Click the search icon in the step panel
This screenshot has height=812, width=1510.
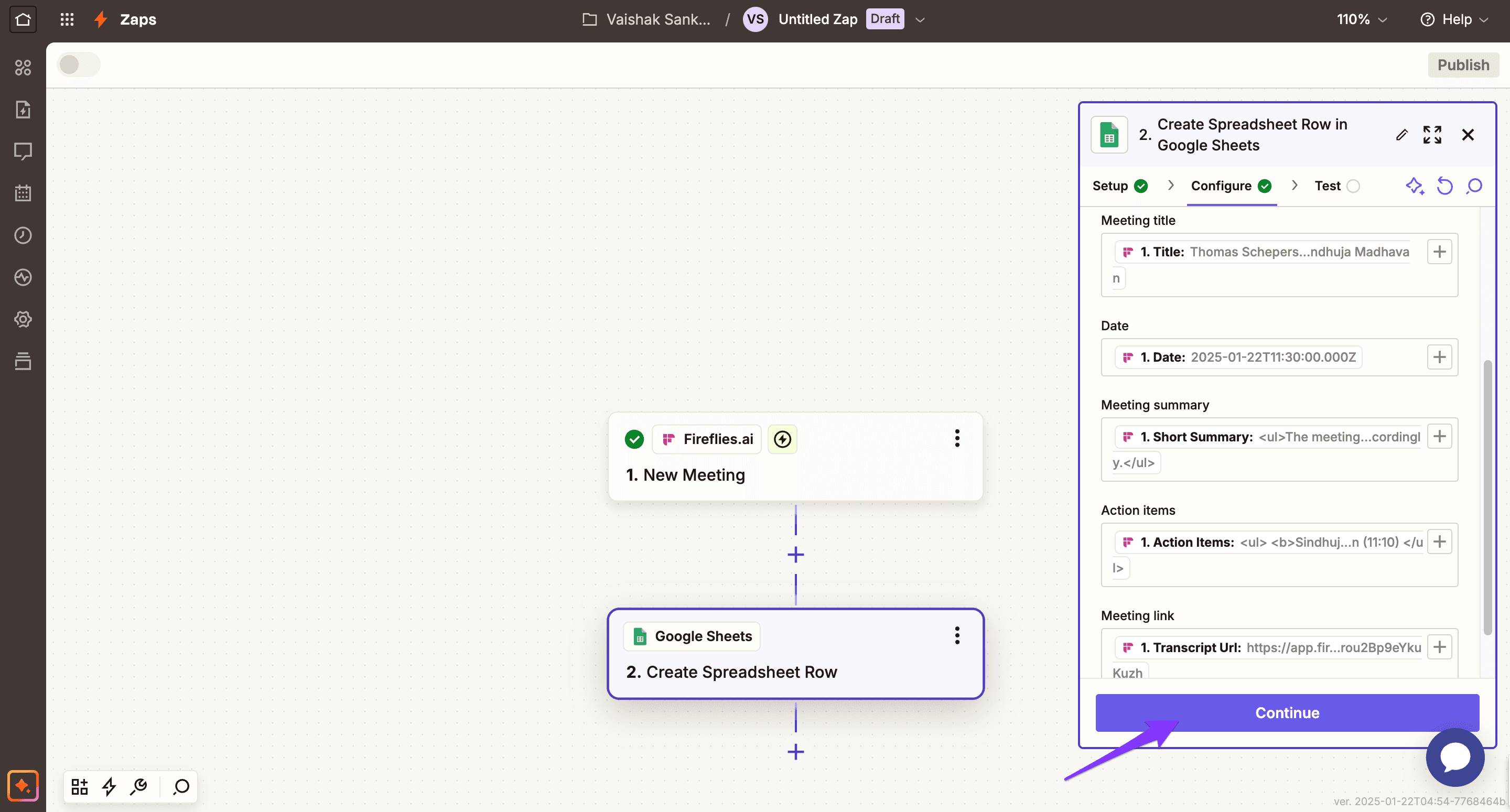(x=1474, y=186)
